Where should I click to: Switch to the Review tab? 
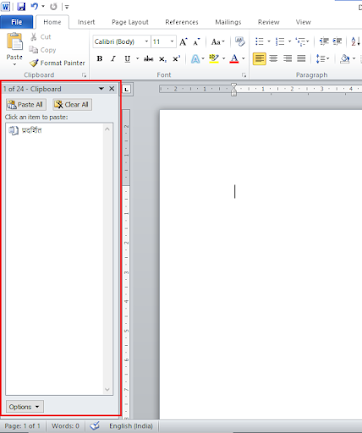click(x=268, y=22)
